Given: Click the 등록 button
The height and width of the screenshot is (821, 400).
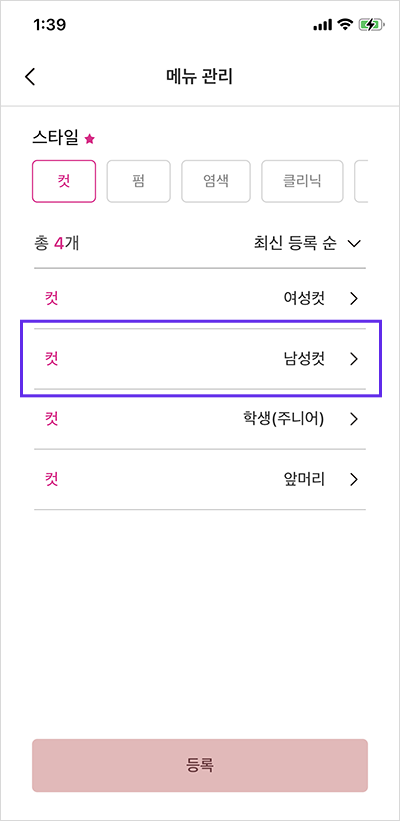Looking at the screenshot, I should [x=200, y=765].
